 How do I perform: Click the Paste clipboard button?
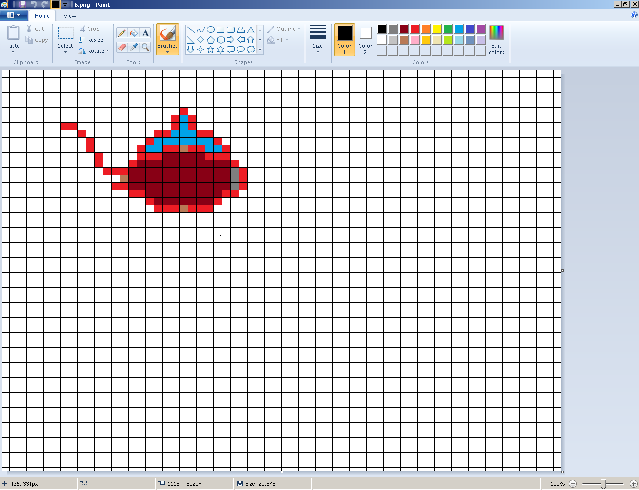(13, 32)
